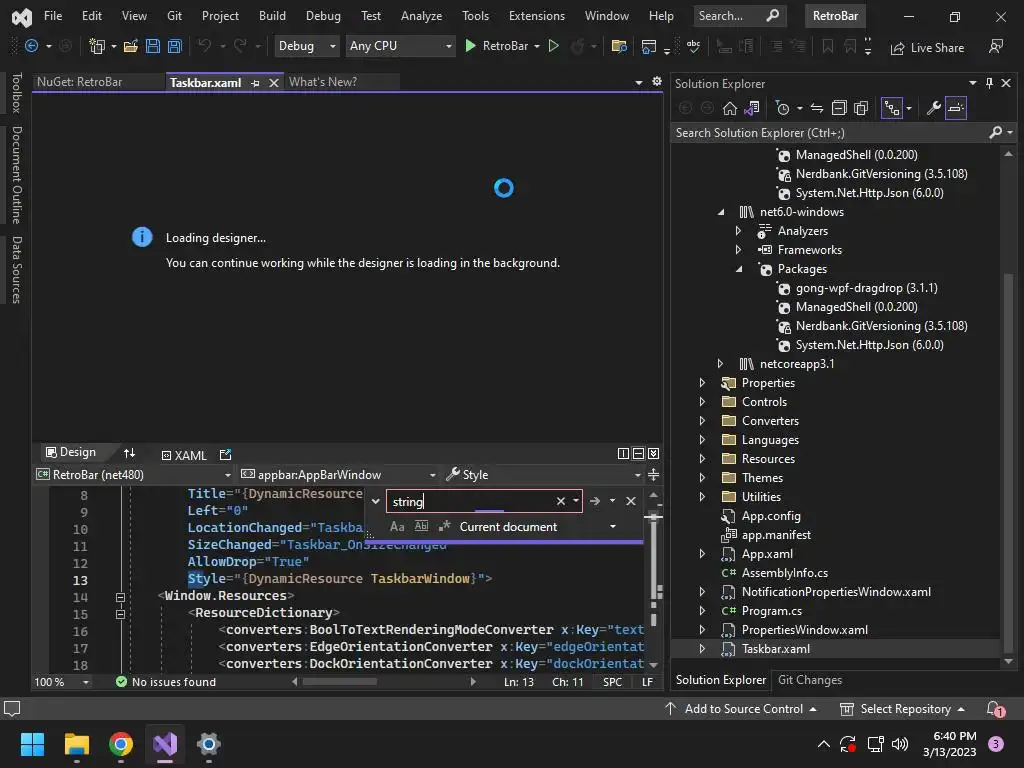Click Swap Panes arrows icon beside Design tab
The height and width of the screenshot is (768, 1024).
[129, 453]
